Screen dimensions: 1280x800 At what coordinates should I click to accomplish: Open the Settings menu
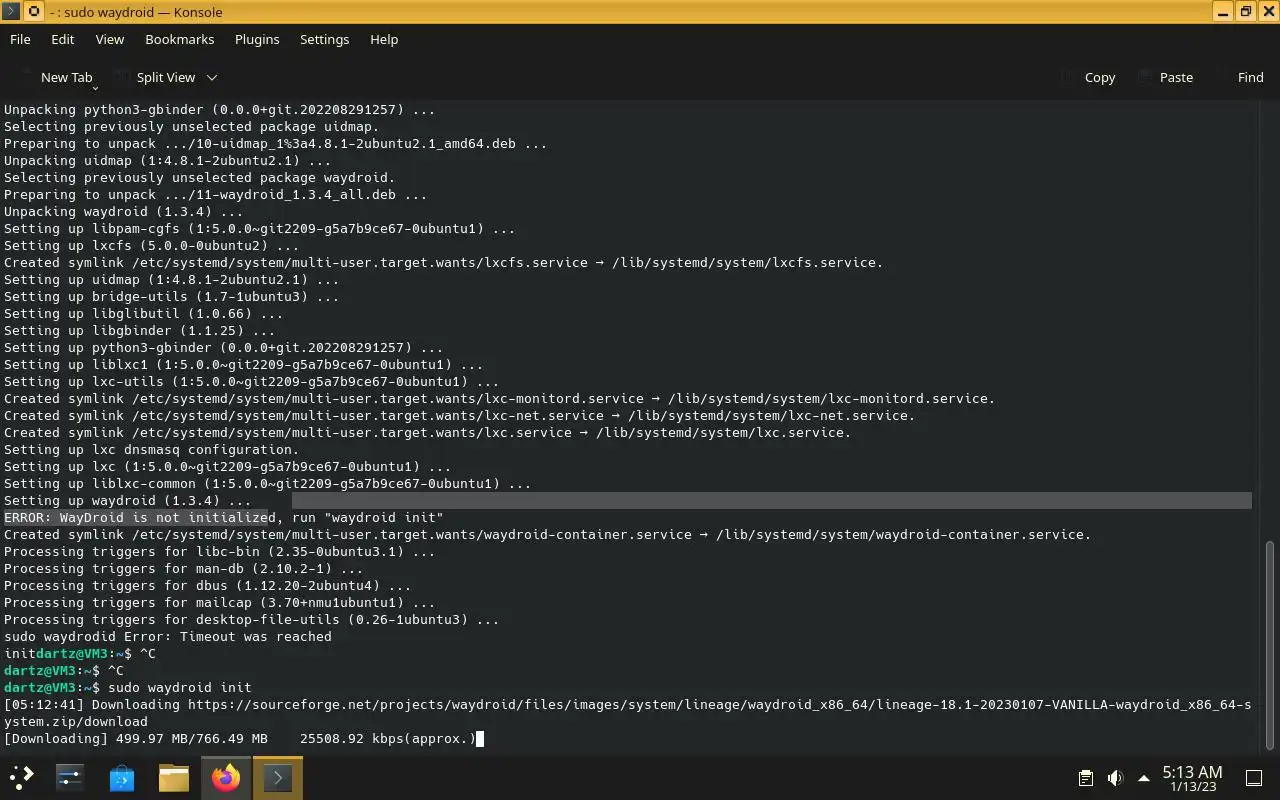(325, 39)
